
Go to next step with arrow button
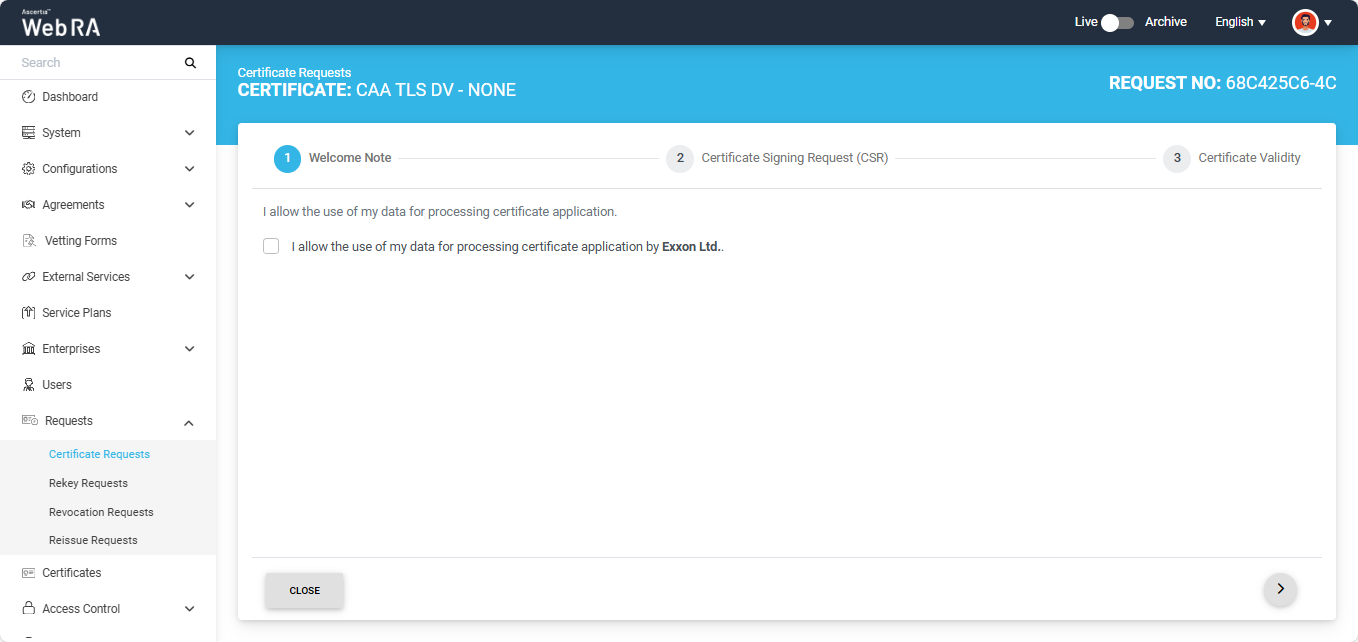click(1280, 589)
